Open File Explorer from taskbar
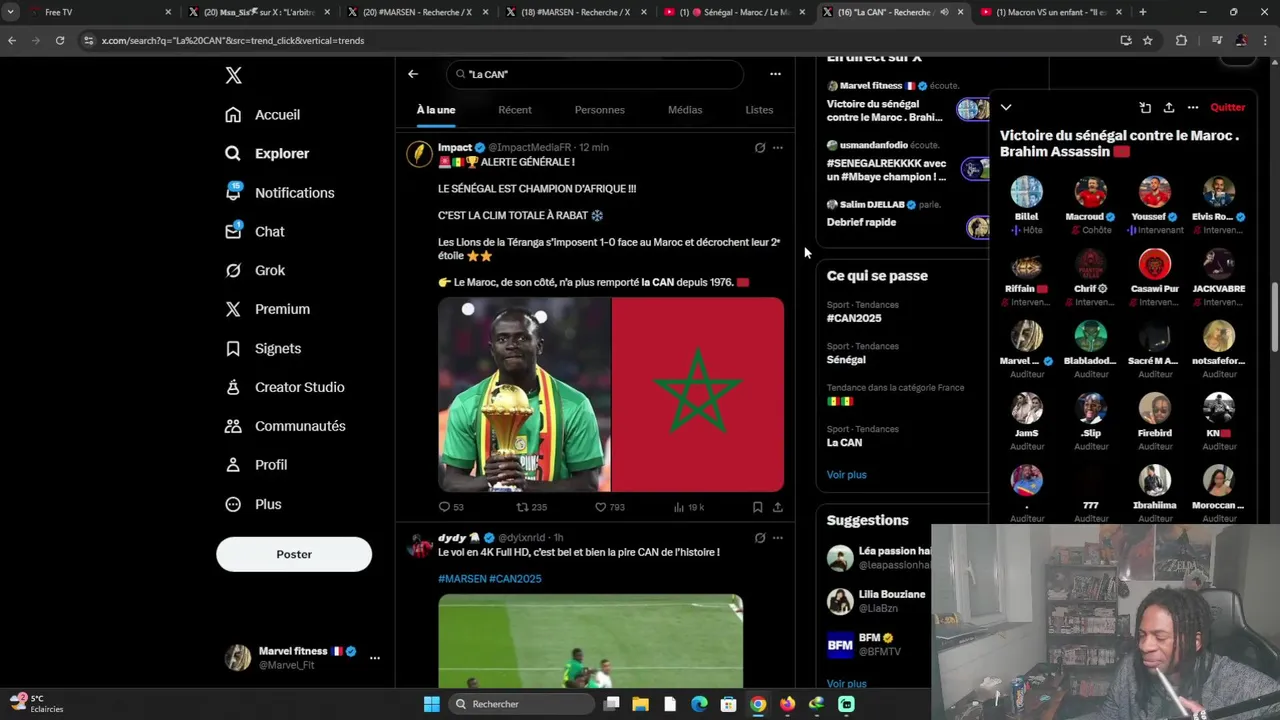The width and height of the screenshot is (1280, 720). point(641,704)
